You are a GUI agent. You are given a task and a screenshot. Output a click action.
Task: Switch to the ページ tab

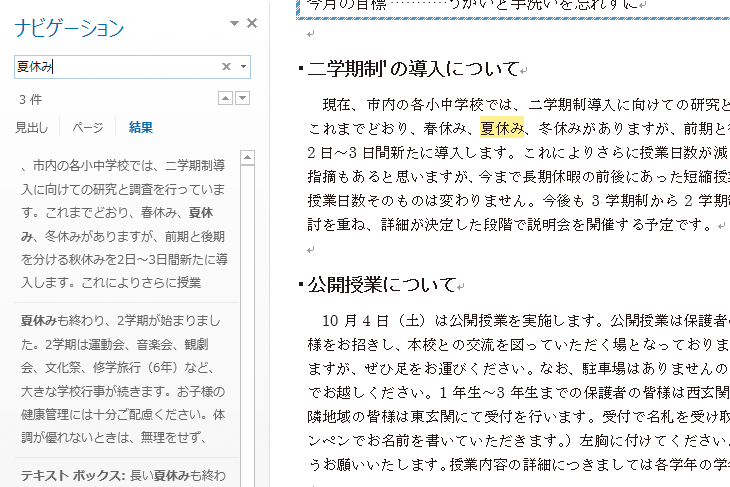[x=88, y=127]
